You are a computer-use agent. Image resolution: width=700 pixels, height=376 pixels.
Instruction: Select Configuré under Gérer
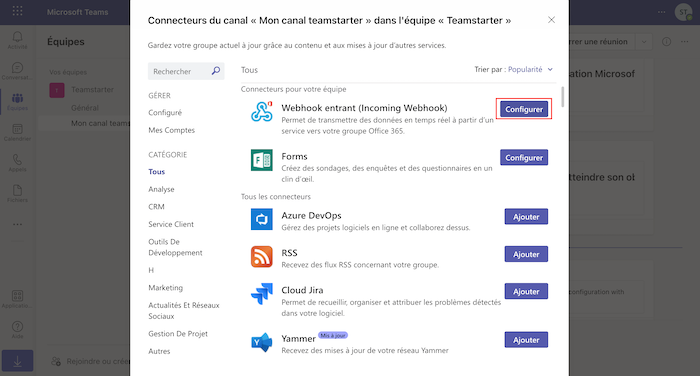tap(165, 113)
